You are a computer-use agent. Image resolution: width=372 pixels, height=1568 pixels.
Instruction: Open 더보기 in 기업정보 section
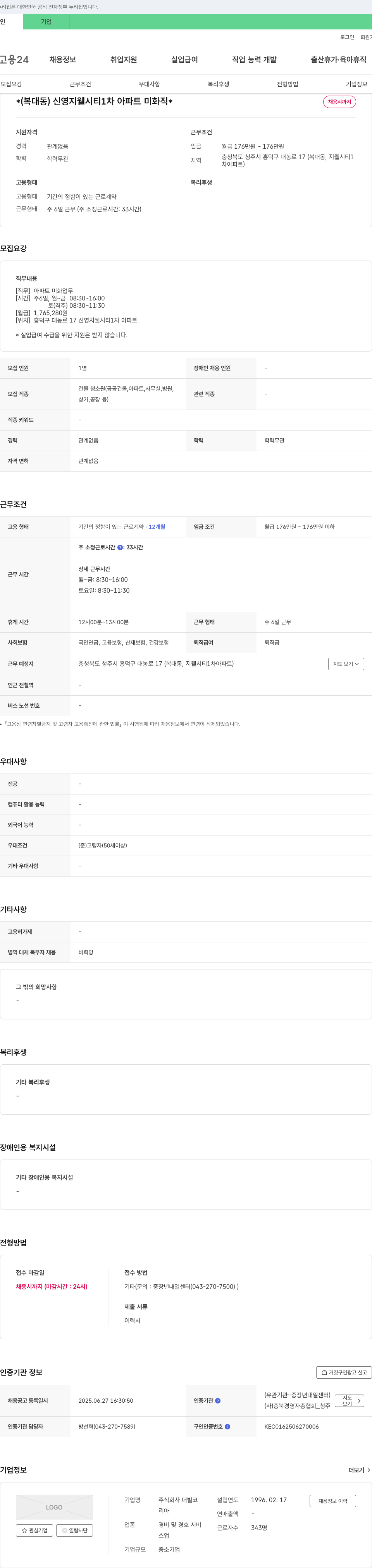[x=359, y=1470]
